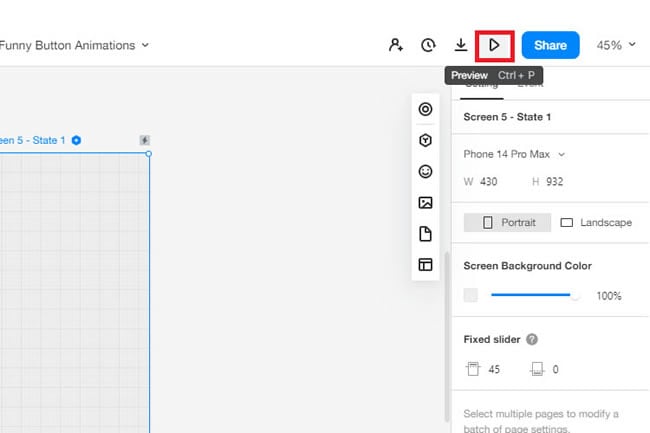Open the smiley icon library
650x433 pixels.
coord(425,172)
